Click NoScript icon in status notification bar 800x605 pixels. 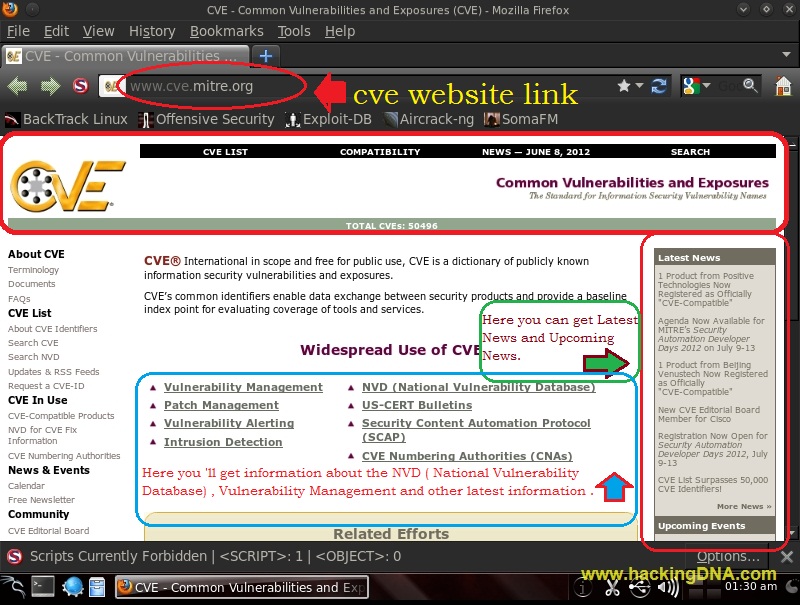[15, 556]
